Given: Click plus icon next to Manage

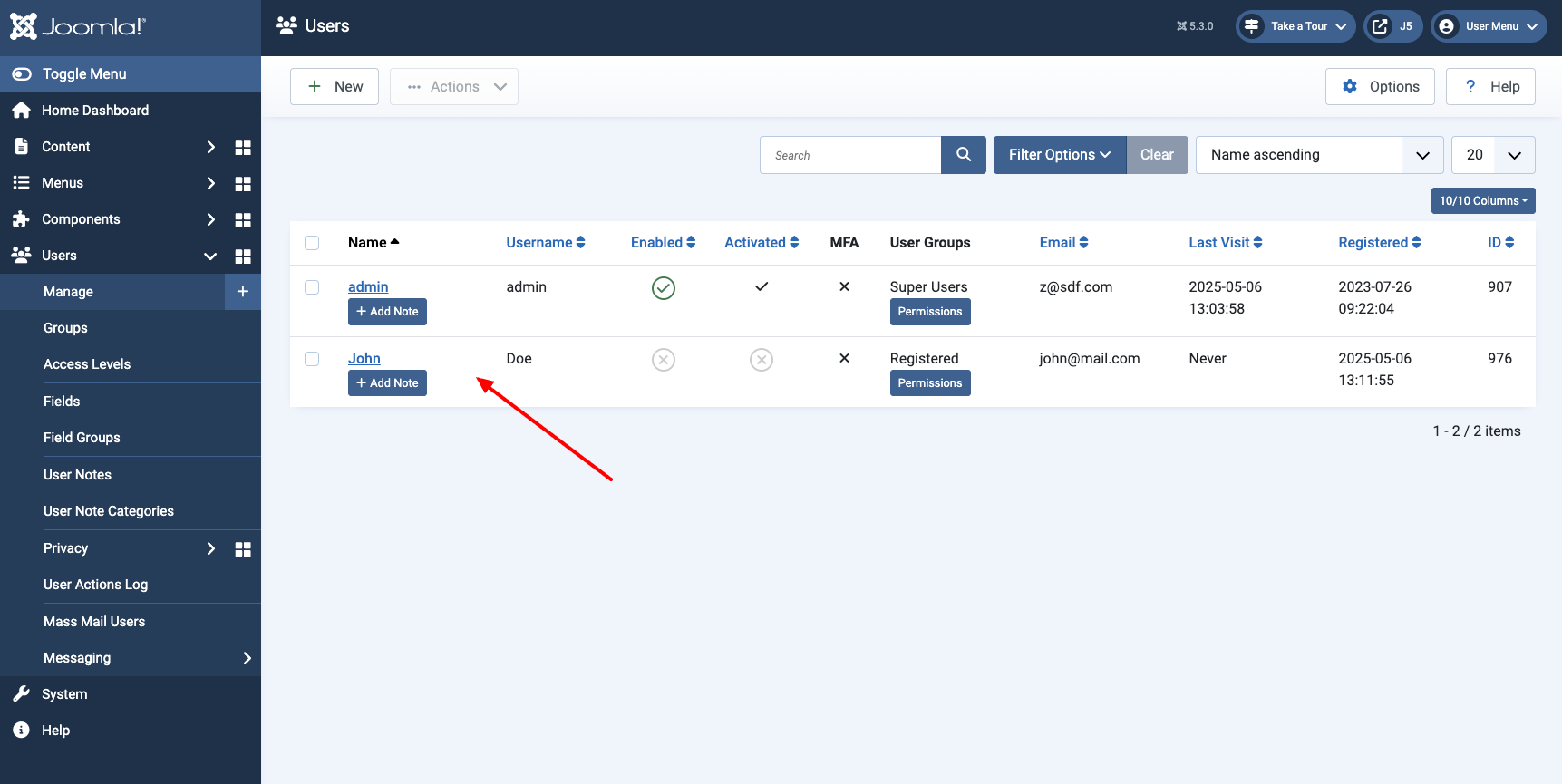Looking at the screenshot, I should point(243,292).
